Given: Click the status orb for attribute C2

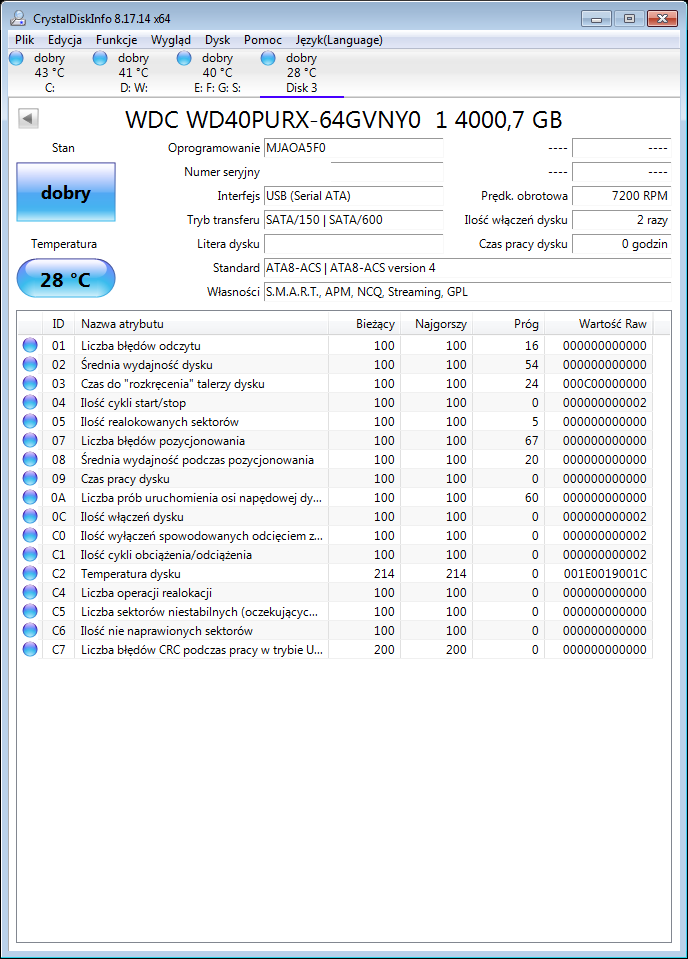Looking at the screenshot, I should 30,573.
